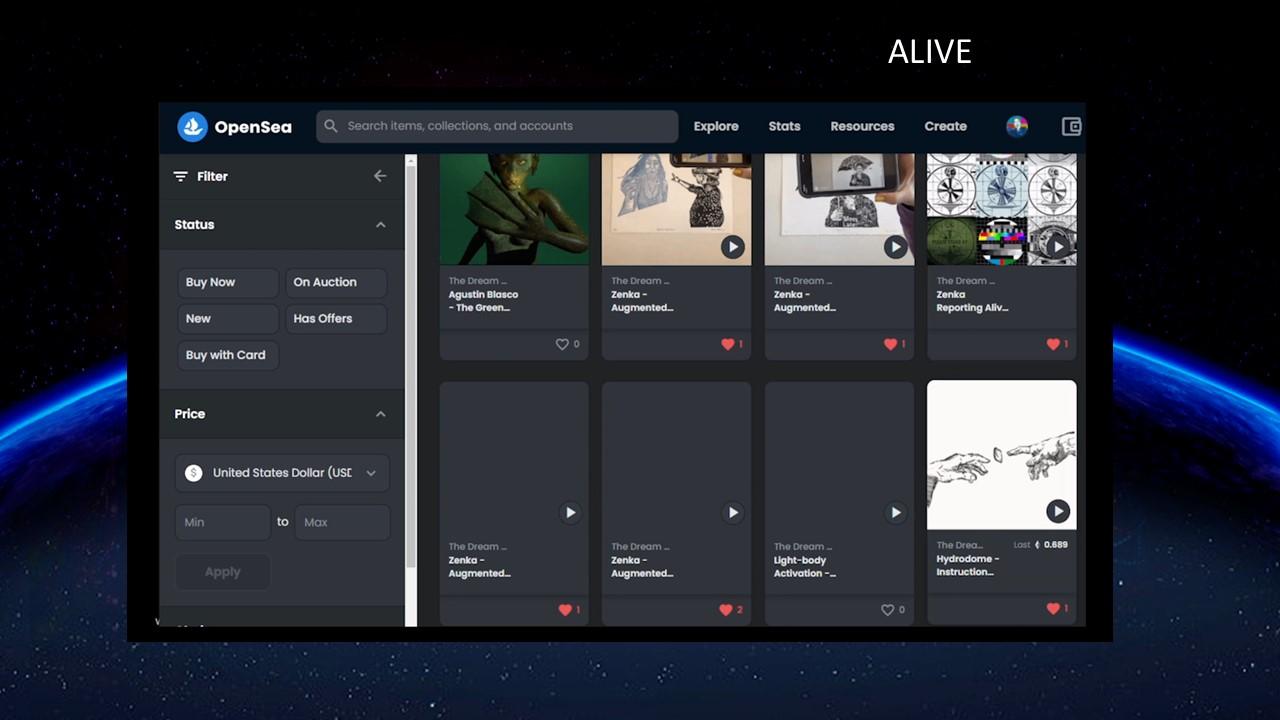The height and width of the screenshot is (720, 1280).
Task: Play the Hydrodome Instruction video
Action: pyautogui.click(x=1058, y=512)
